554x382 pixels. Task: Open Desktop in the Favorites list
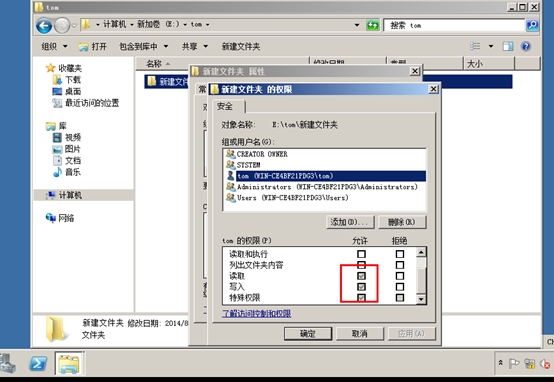coord(66,91)
